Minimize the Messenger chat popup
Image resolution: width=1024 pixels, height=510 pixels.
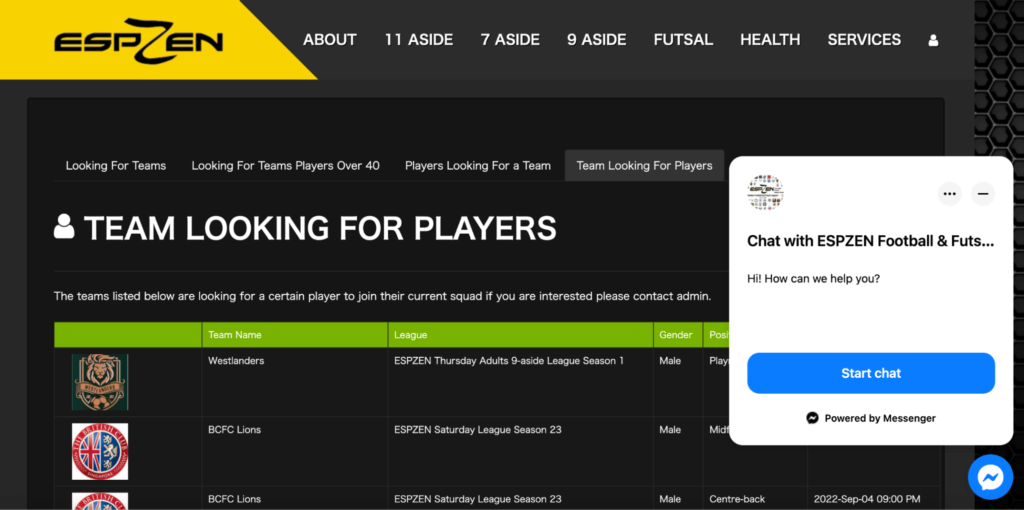983,194
